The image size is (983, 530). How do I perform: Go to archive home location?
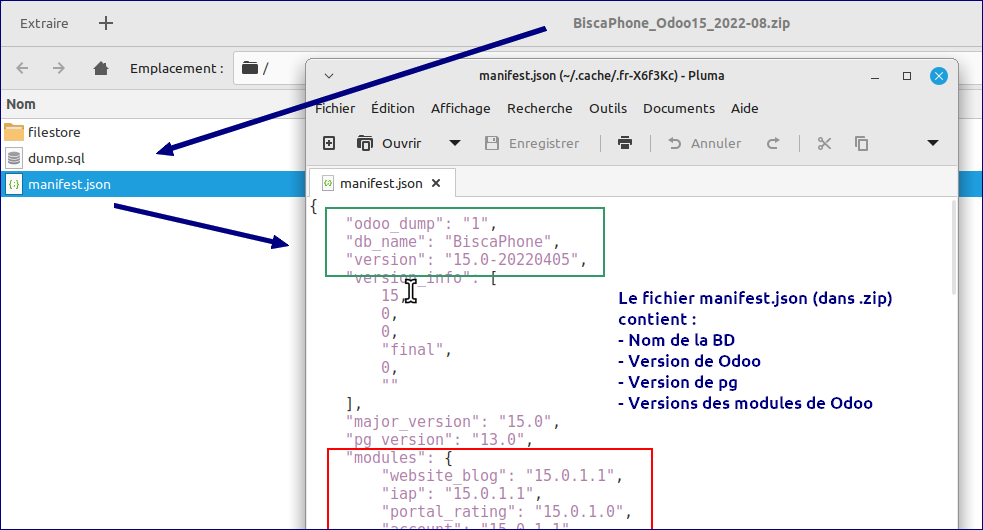pos(101,68)
